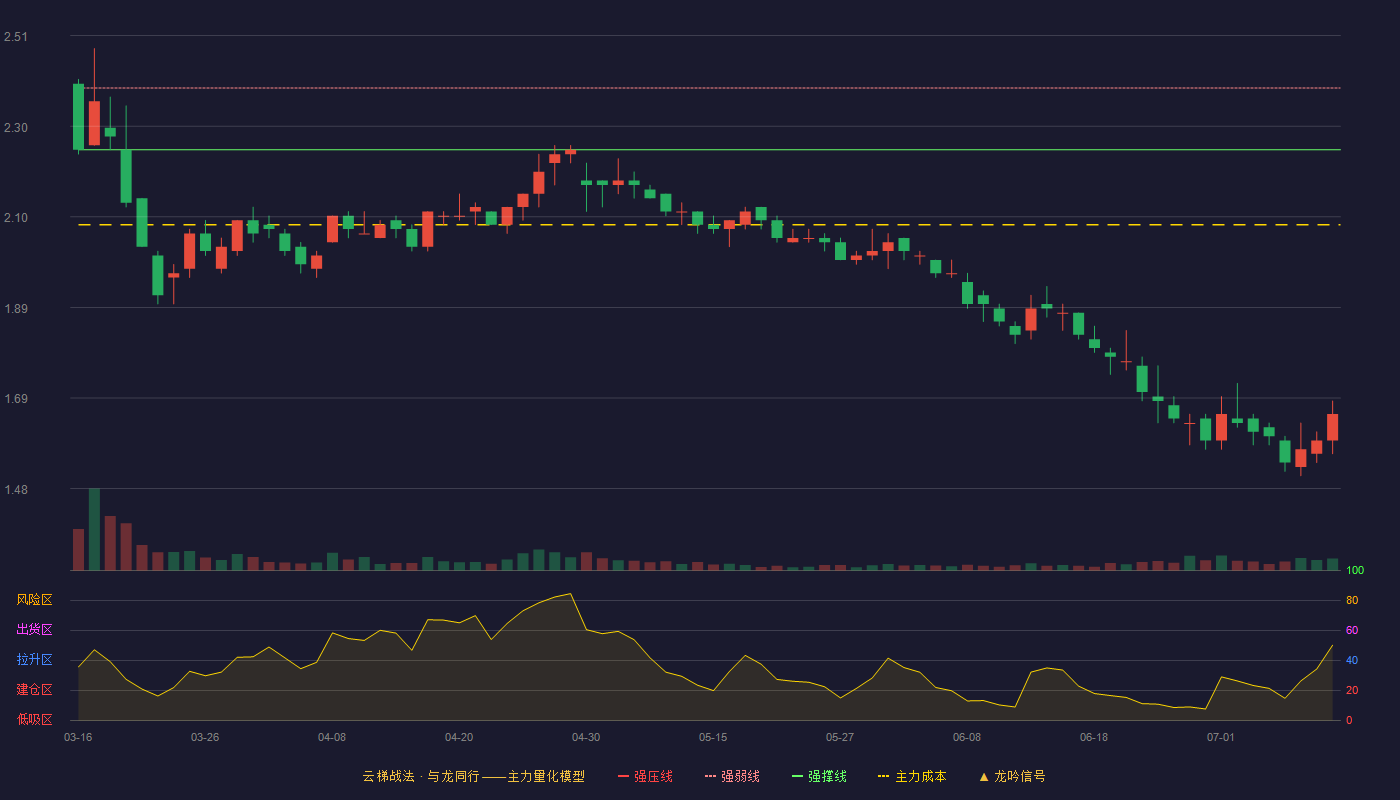Toggle the 强撑线 legend entry

click(819, 776)
